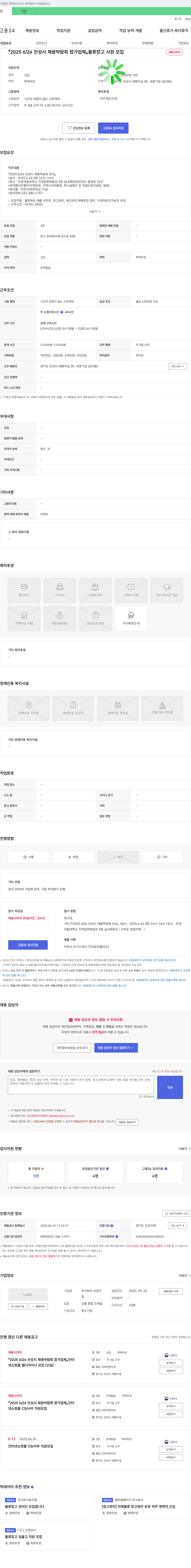The height and width of the screenshot is (1568, 191).
Task: Open 웹디자이너 모집 (신입) job listing
Action: (41, 1362)
